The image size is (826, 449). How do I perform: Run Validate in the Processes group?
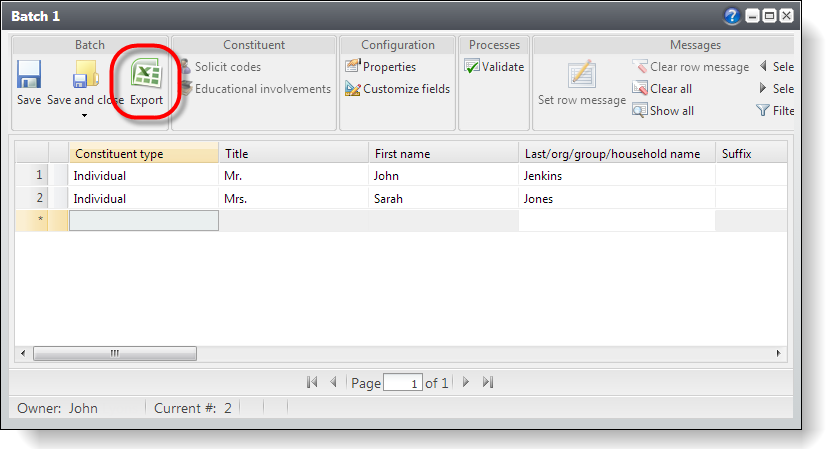click(494, 67)
